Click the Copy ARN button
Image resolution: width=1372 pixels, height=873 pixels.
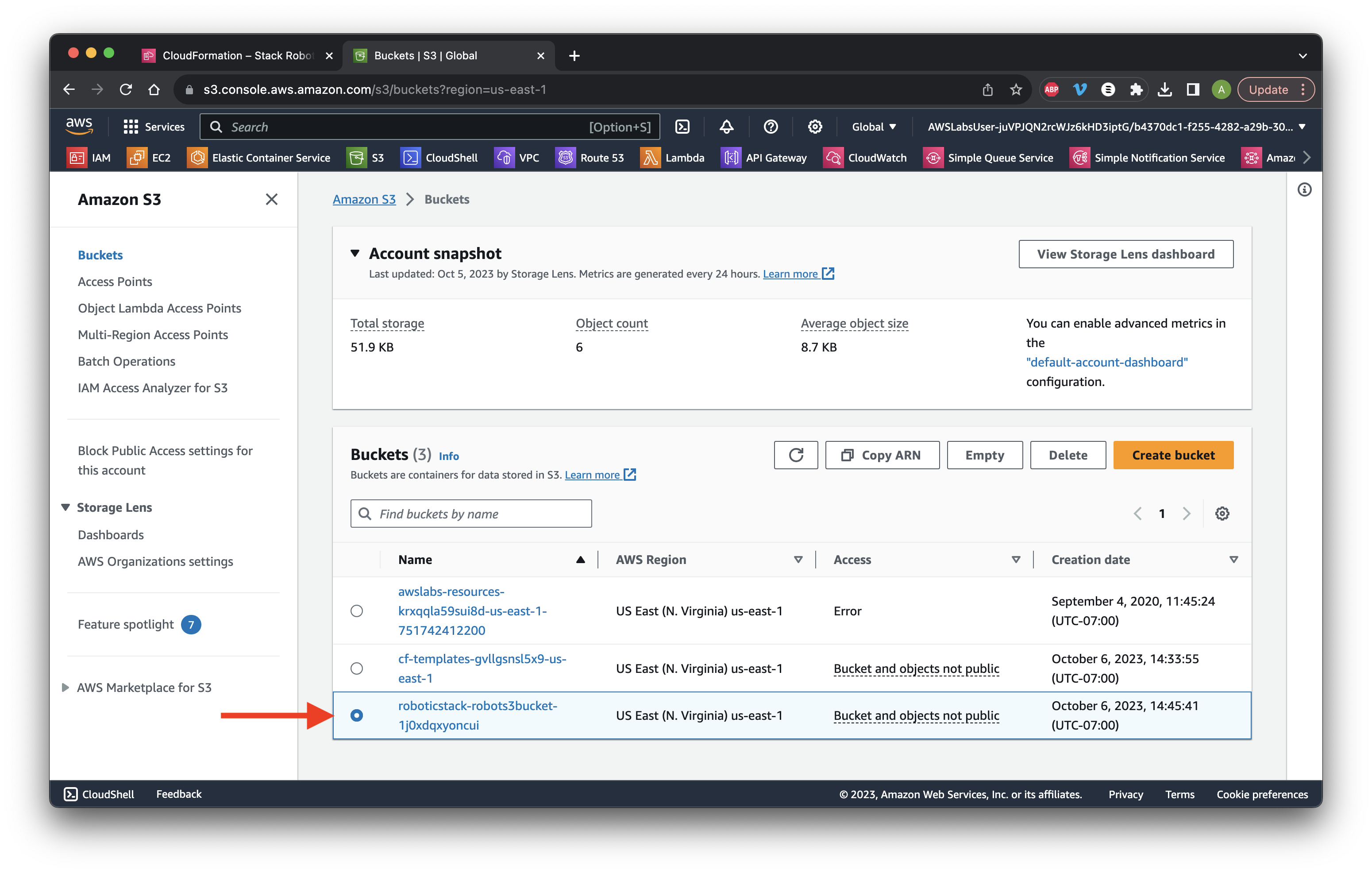[x=882, y=455]
